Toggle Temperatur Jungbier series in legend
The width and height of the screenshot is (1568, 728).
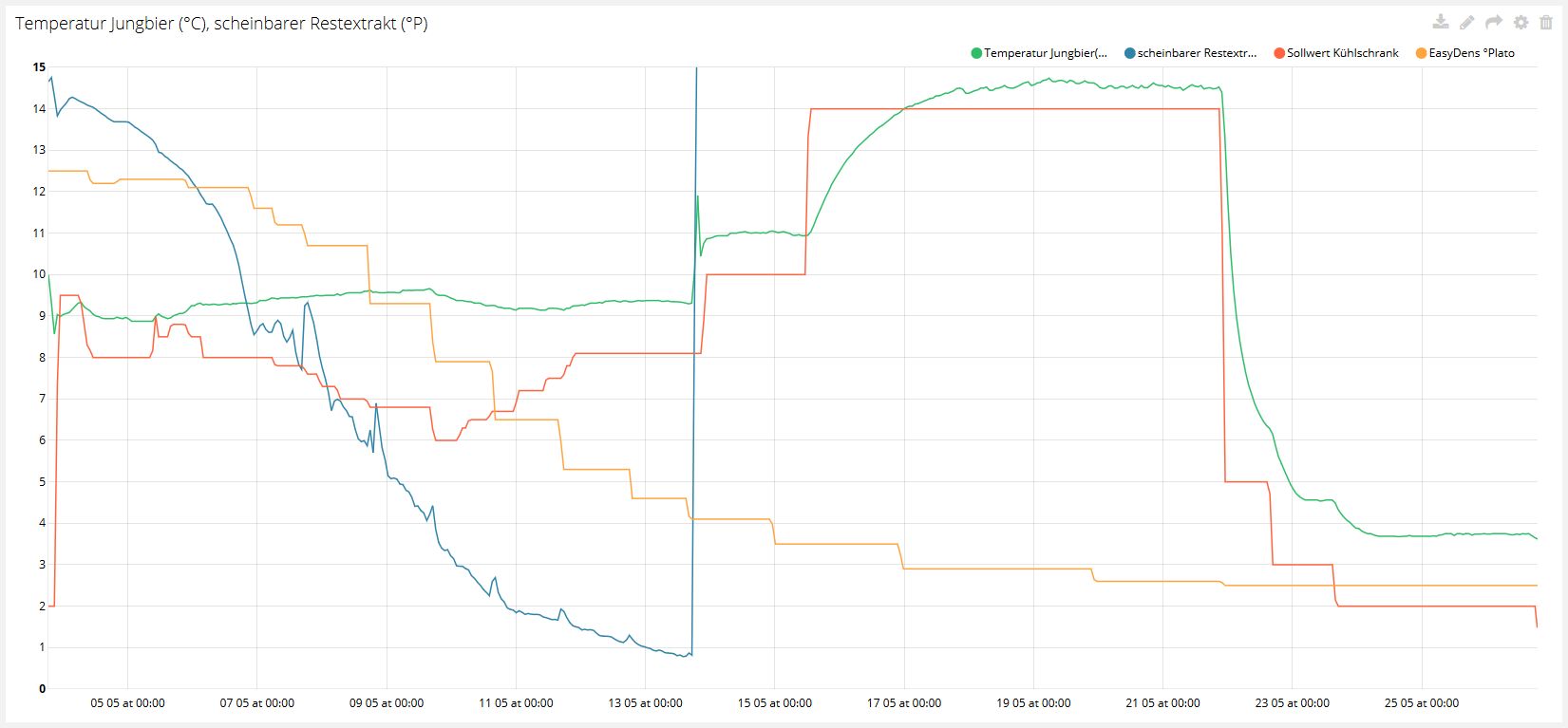pos(1045,53)
